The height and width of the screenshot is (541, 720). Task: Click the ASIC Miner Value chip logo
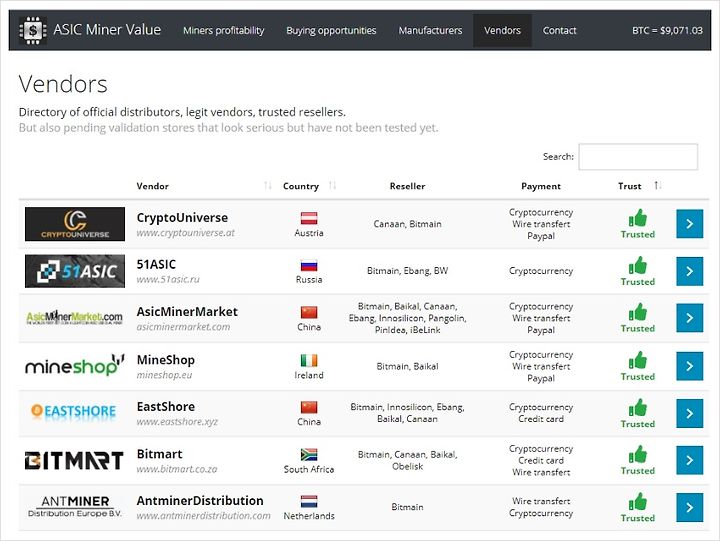click(33, 30)
